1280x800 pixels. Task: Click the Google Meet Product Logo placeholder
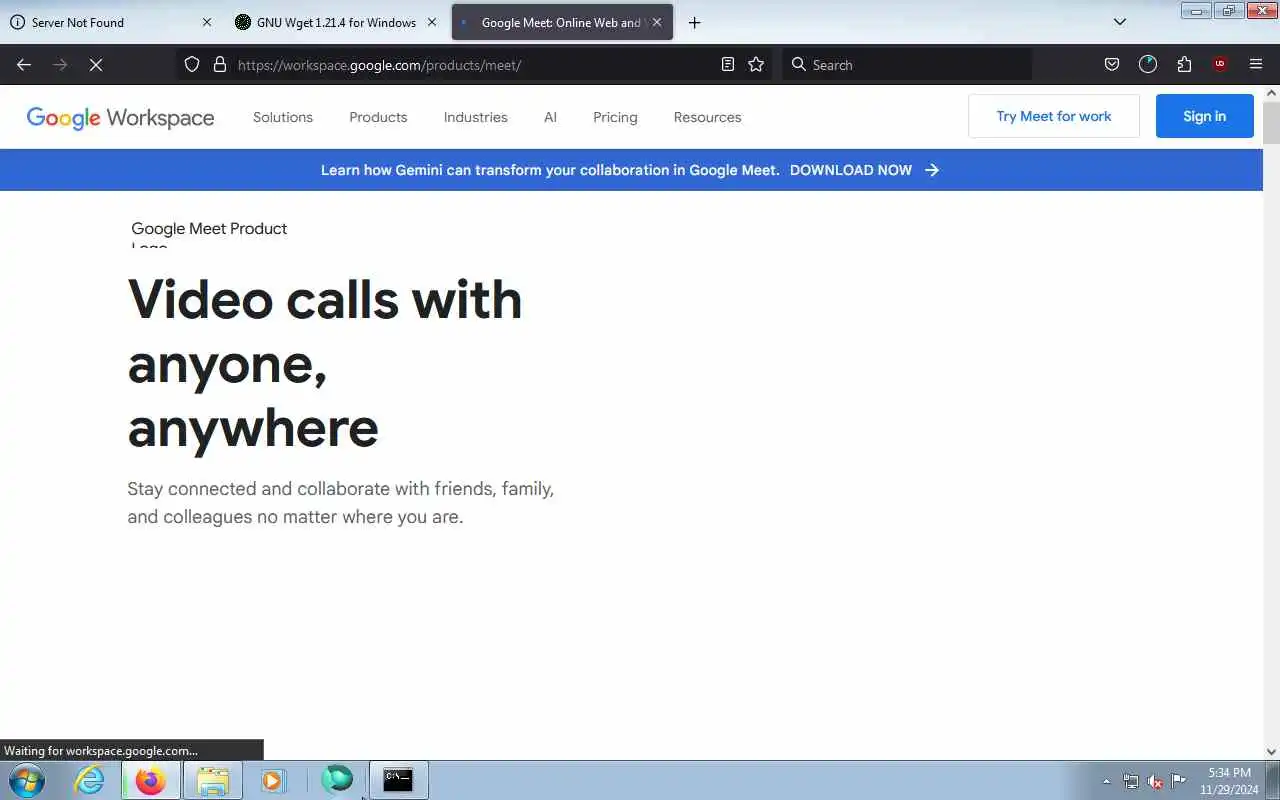pyautogui.click(x=209, y=236)
